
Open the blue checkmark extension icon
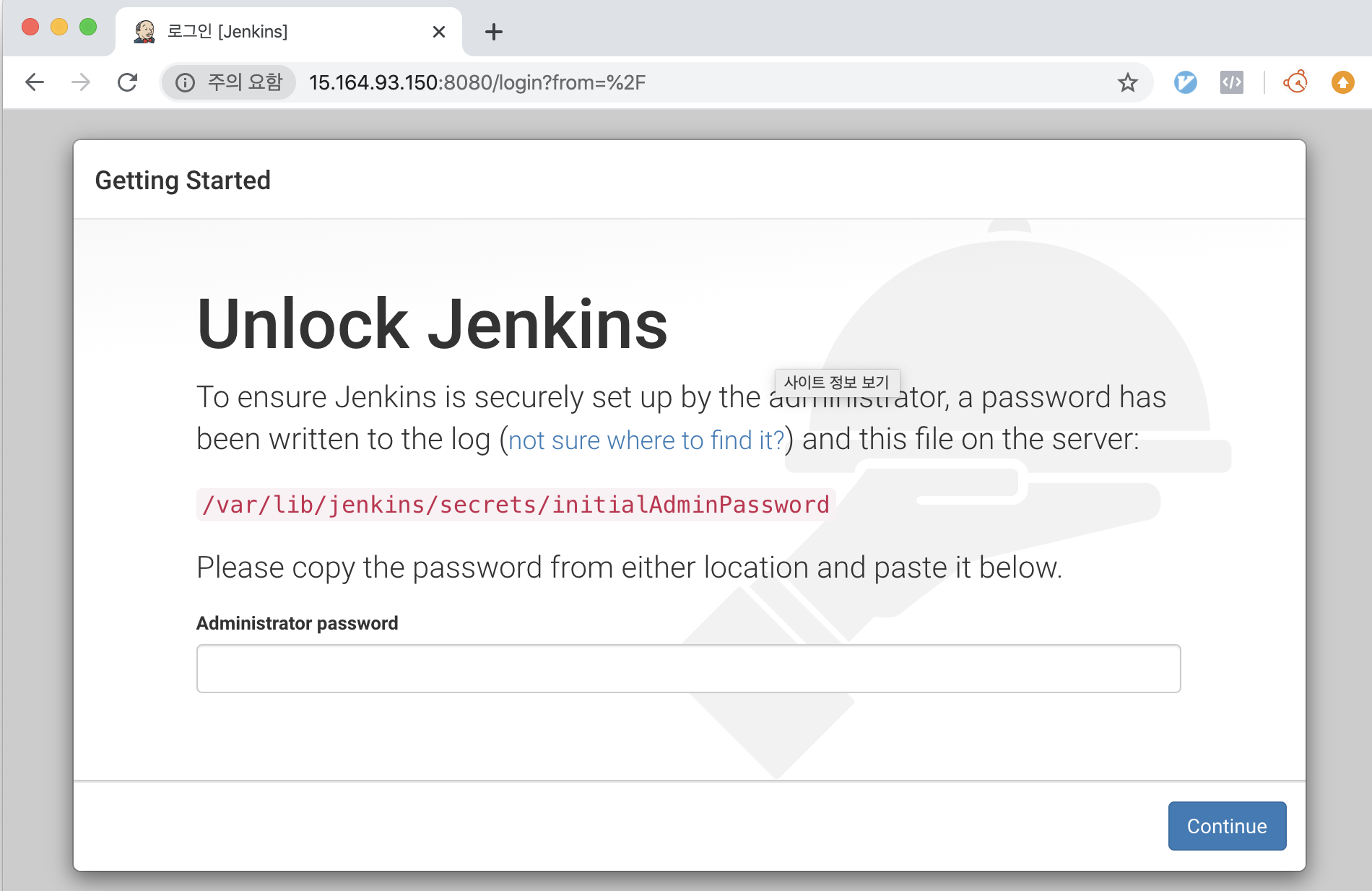pos(1185,82)
